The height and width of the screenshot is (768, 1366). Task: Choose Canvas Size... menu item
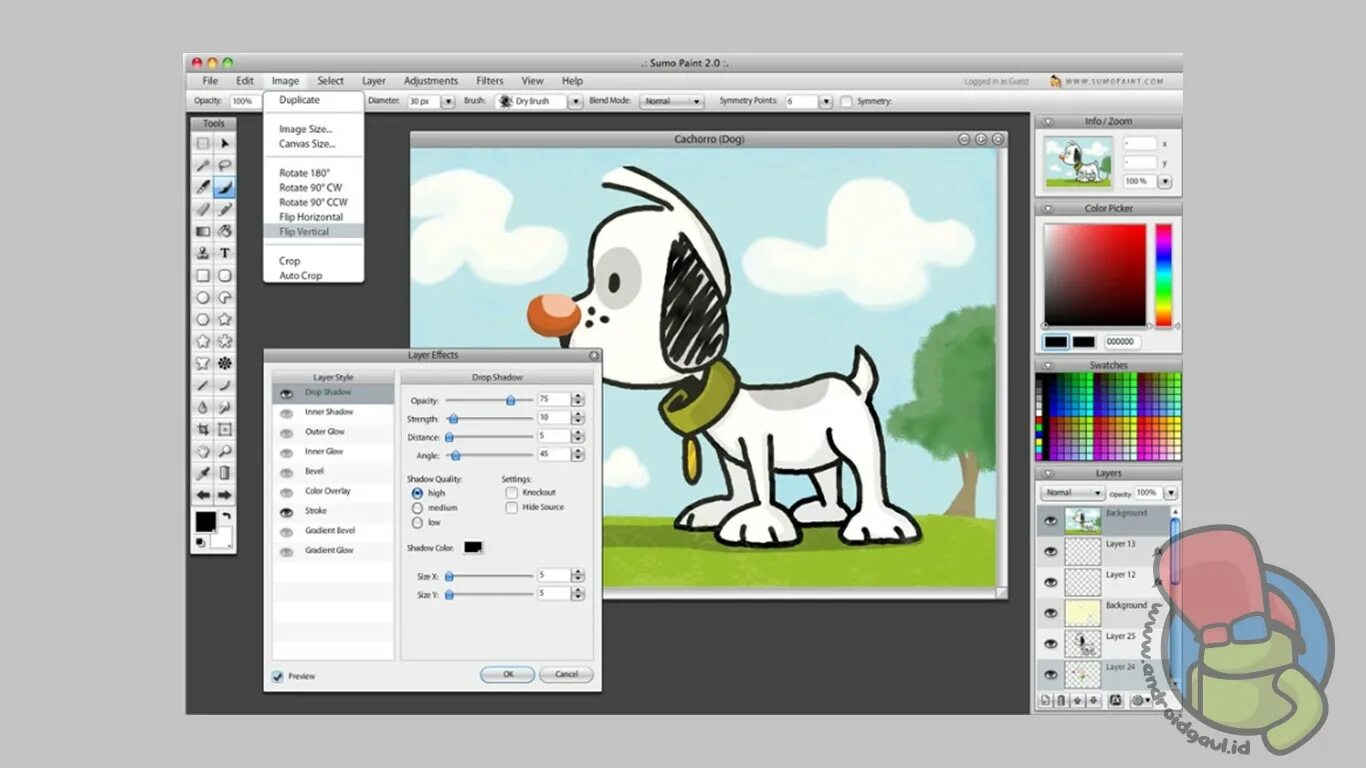coord(307,144)
